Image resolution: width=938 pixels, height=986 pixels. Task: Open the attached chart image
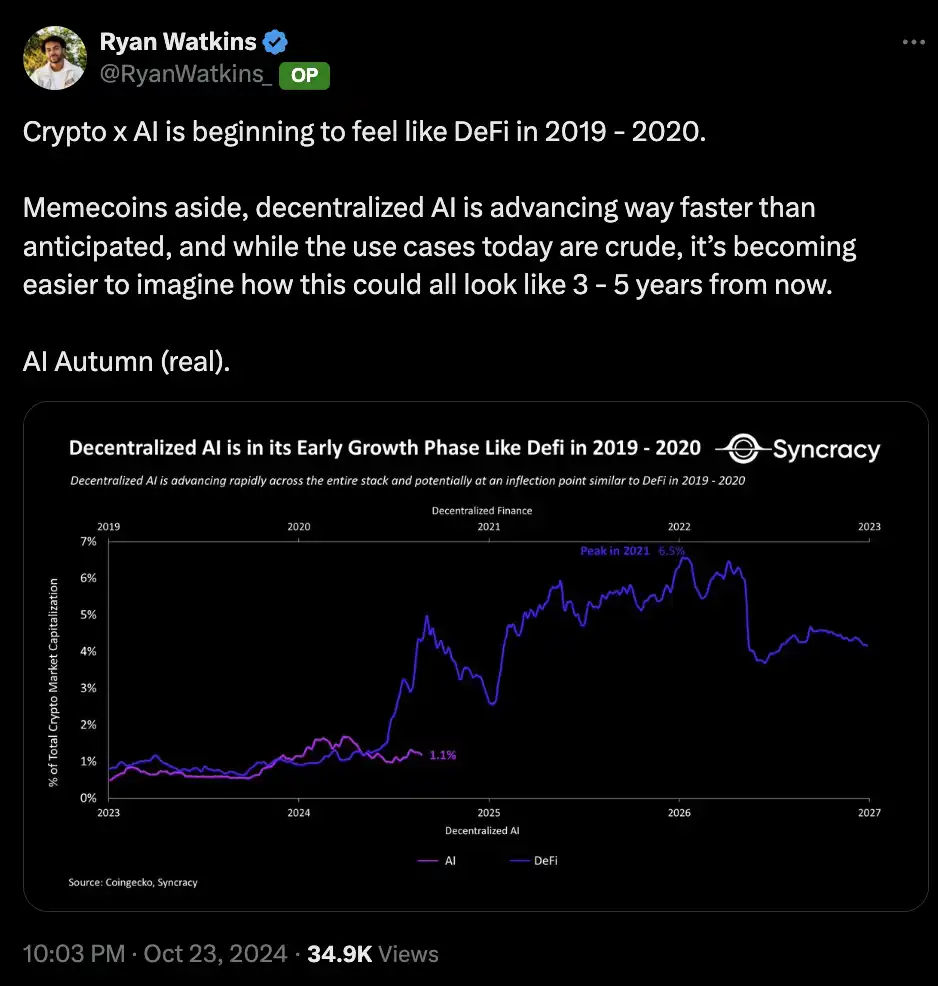pos(476,680)
